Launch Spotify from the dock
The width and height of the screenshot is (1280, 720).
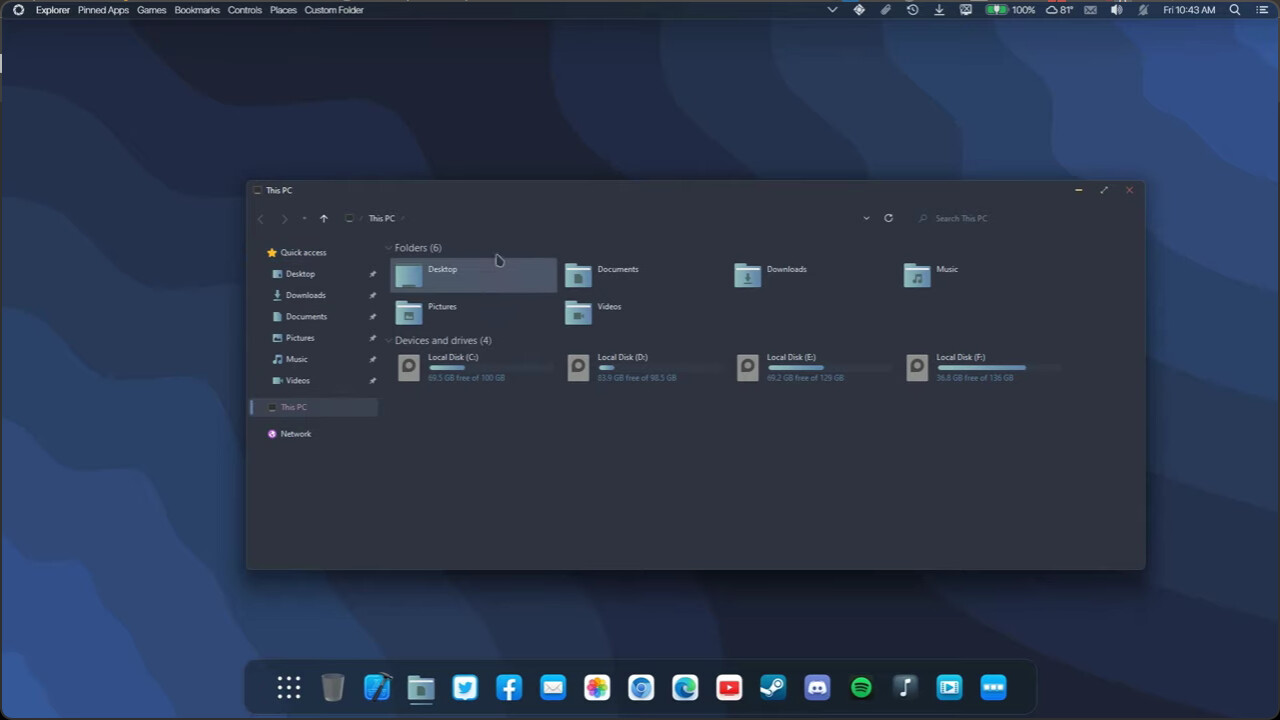click(861, 687)
